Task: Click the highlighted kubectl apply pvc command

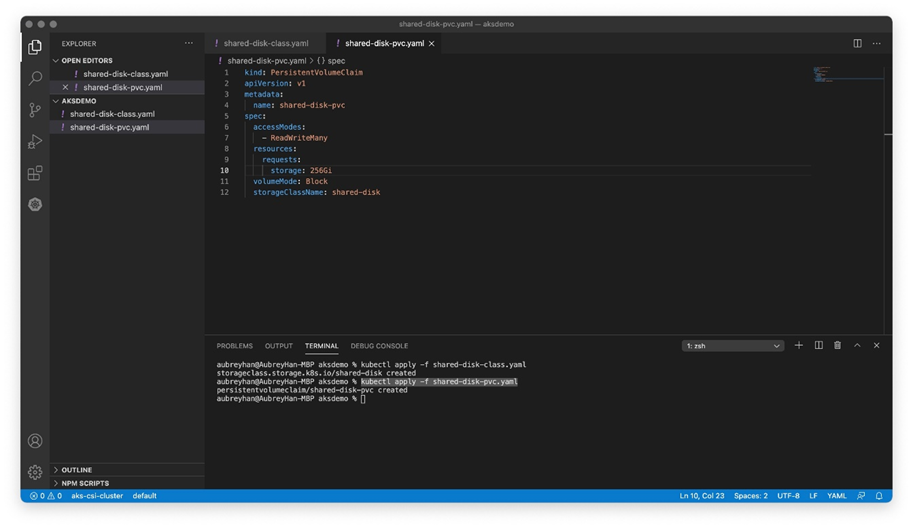Action: (439, 382)
